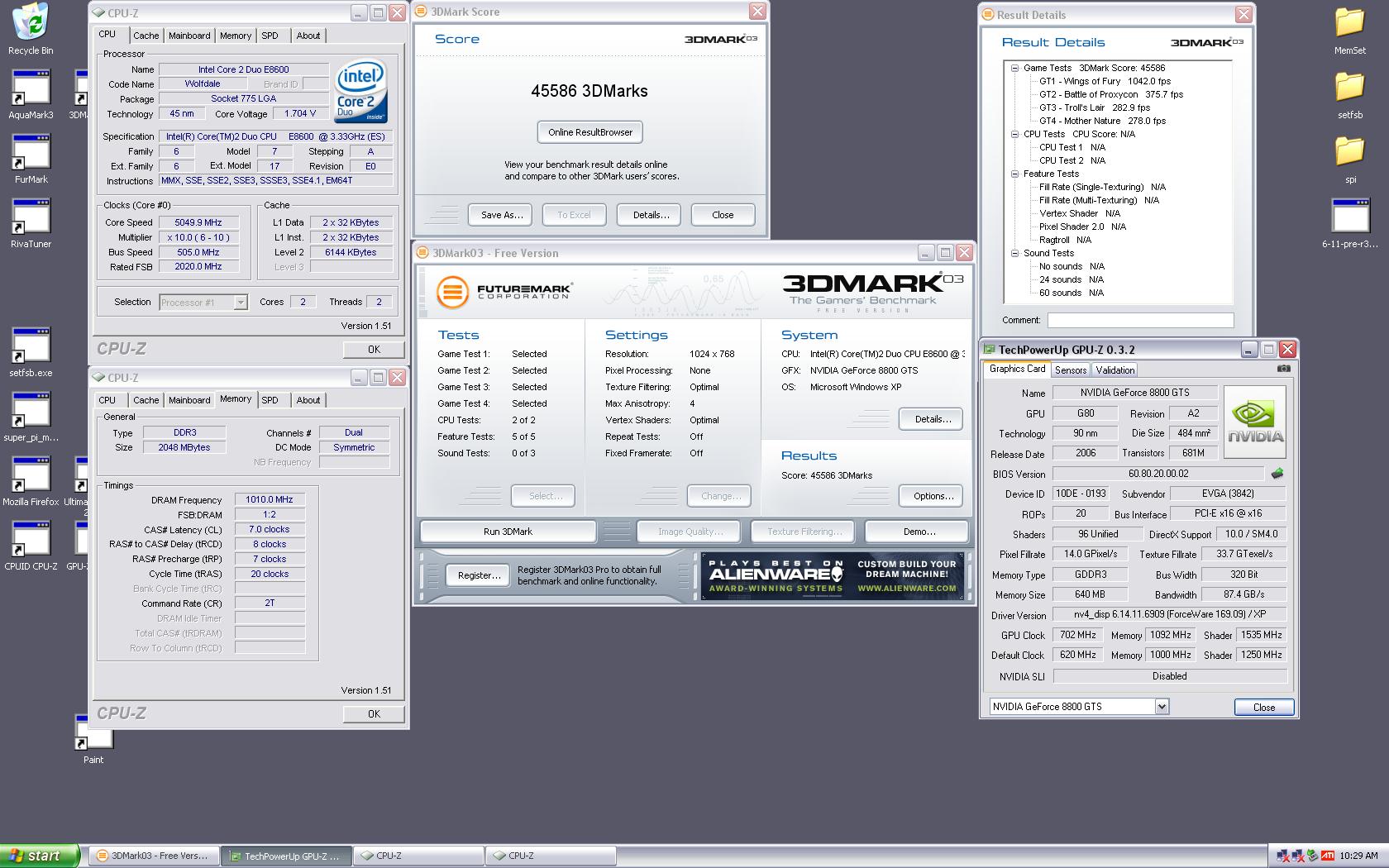Switch to Sensors tab in GPU-Z

[x=1071, y=370]
